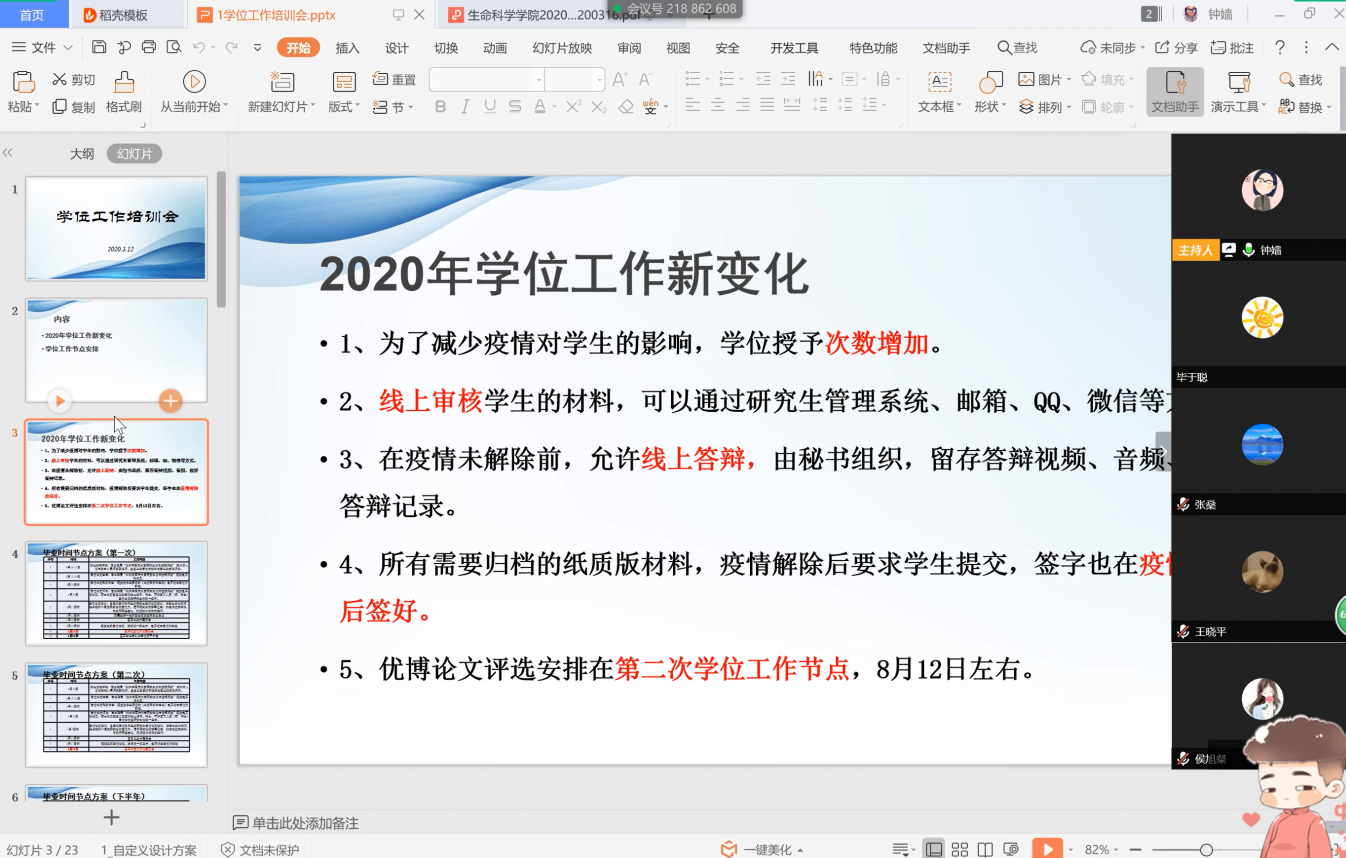Switch sidebar to 大纲 outline view

click(82, 154)
